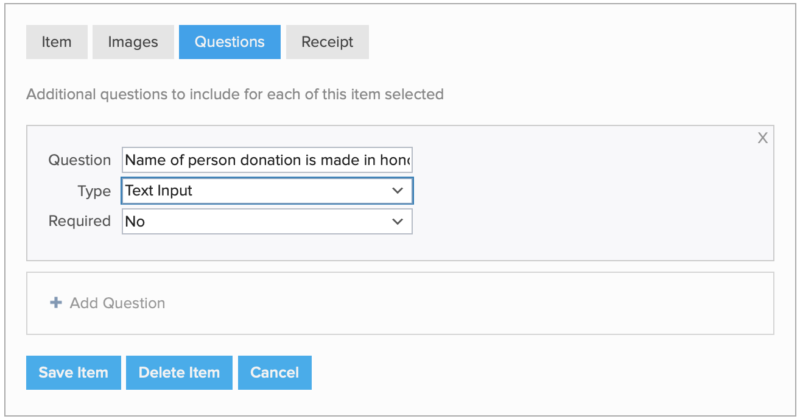Click the Type field label

click(x=94, y=190)
